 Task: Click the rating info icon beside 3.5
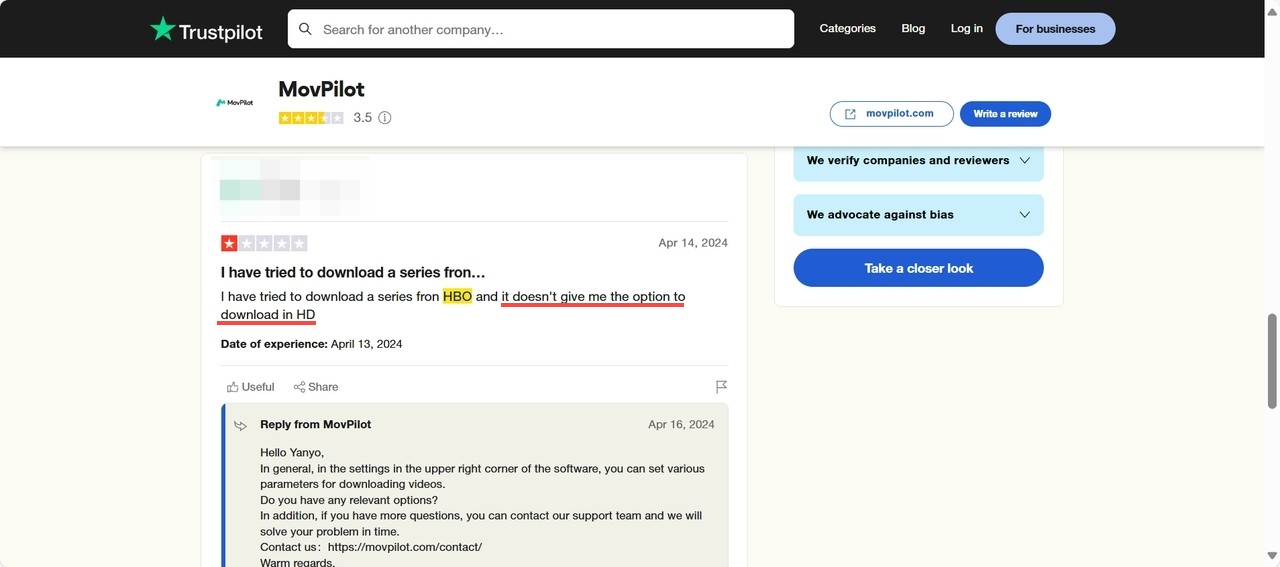(385, 118)
